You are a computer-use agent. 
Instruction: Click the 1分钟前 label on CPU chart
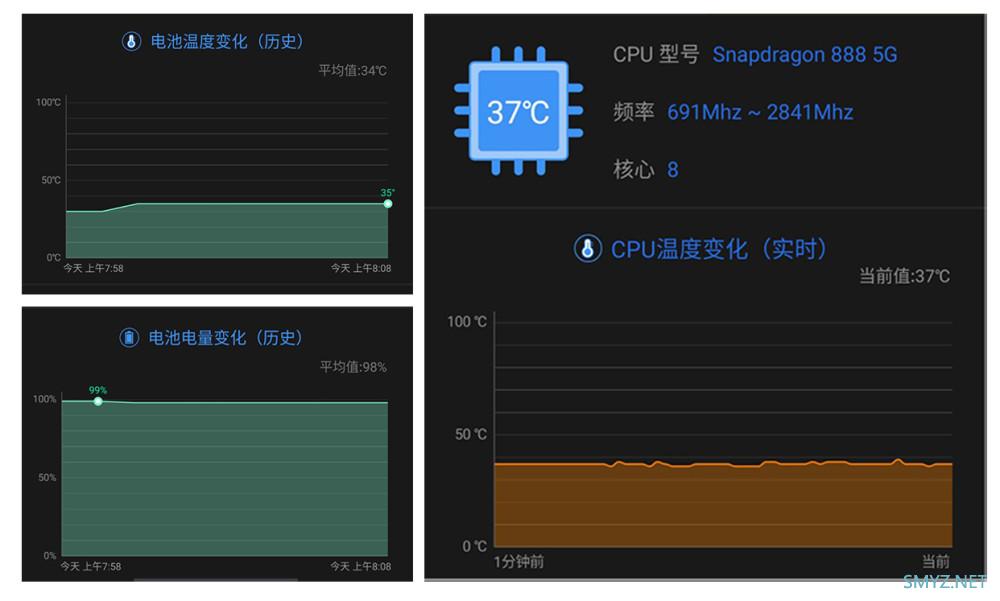click(x=519, y=562)
